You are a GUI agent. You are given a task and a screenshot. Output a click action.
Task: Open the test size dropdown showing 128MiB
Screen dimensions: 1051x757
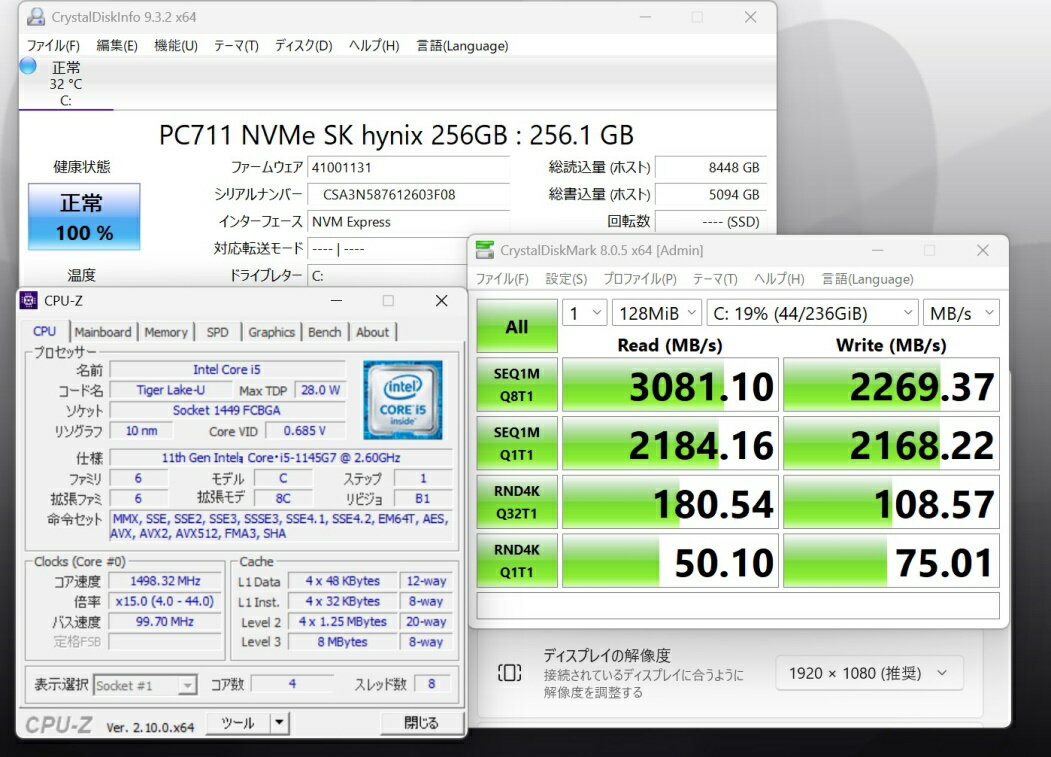(x=658, y=313)
